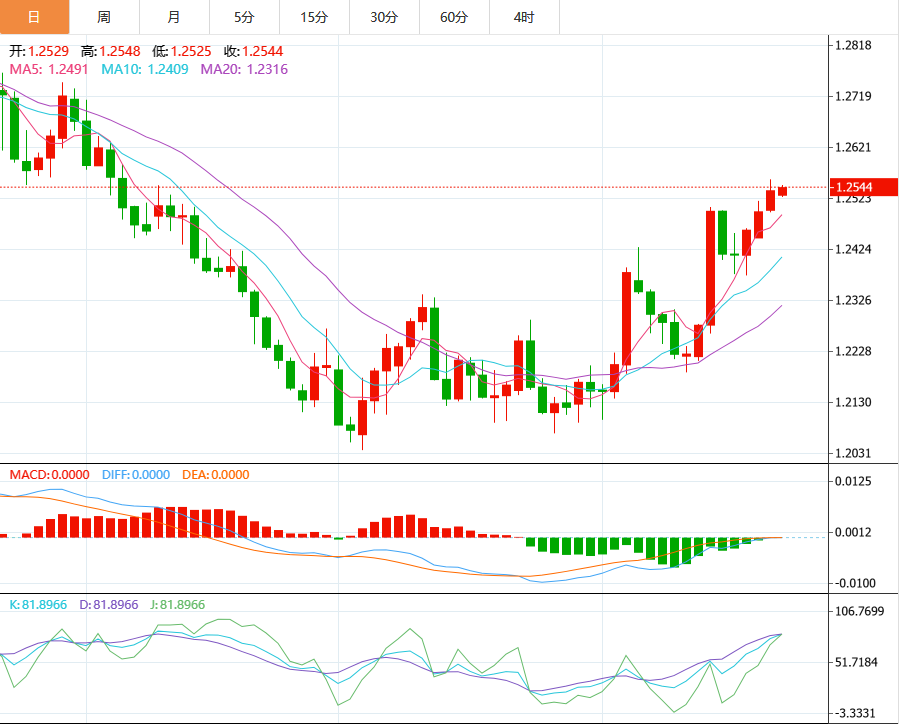The width and height of the screenshot is (899, 724).
Task: Click the MA5: 1.2491 indicator label
Action: 50,69
